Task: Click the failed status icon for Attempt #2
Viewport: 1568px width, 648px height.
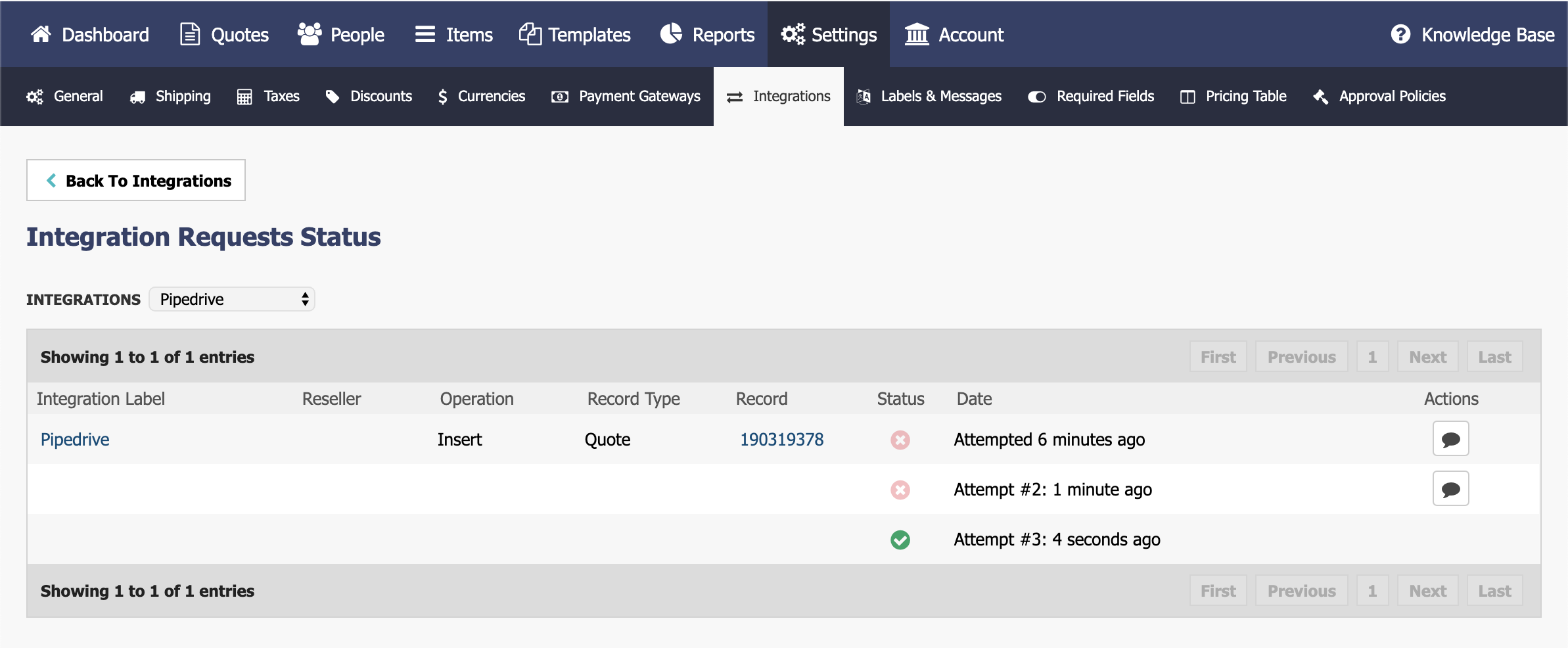Action: [x=900, y=490]
